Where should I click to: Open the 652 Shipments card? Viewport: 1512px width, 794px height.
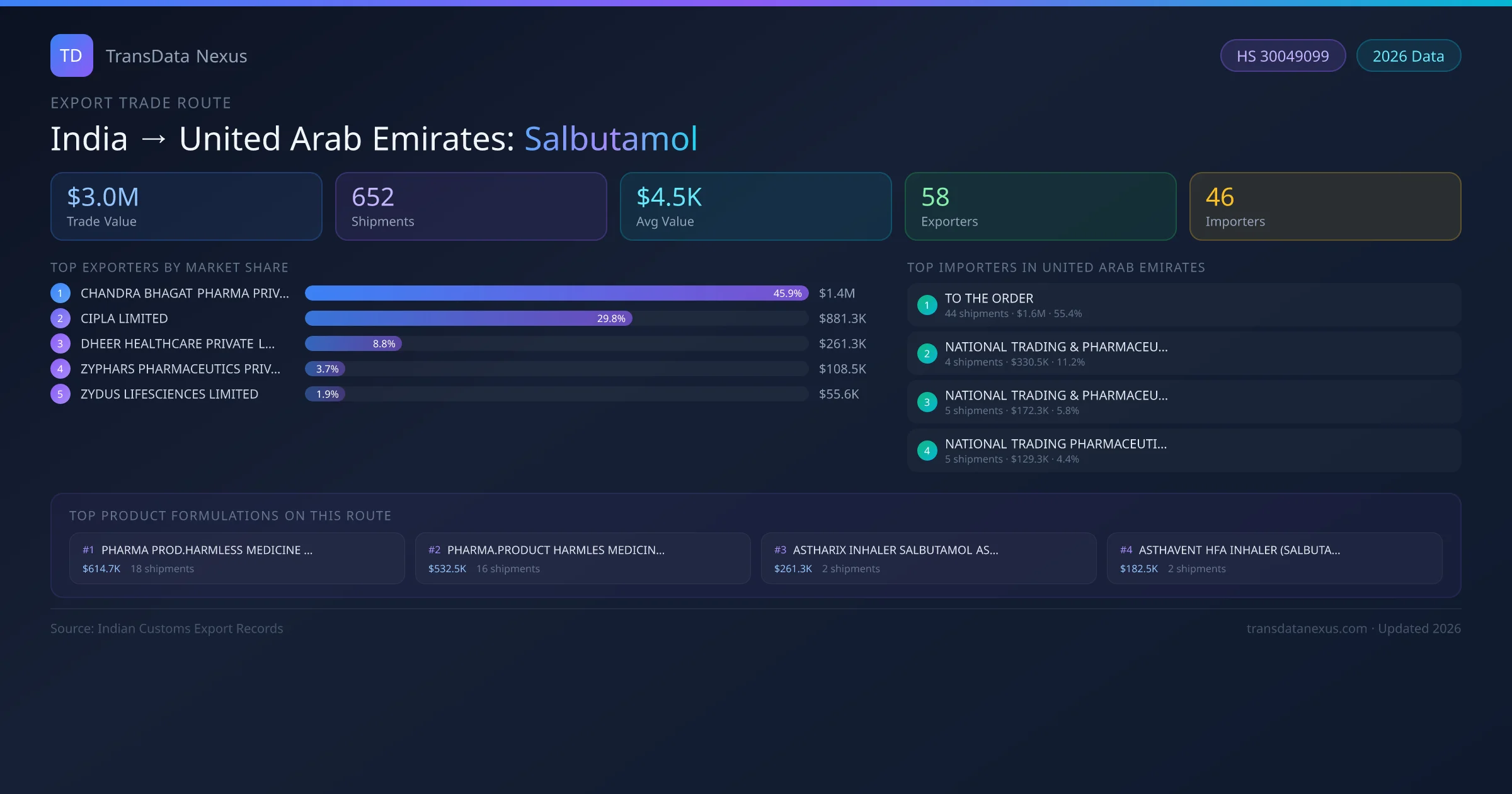pyautogui.click(x=471, y=206)
